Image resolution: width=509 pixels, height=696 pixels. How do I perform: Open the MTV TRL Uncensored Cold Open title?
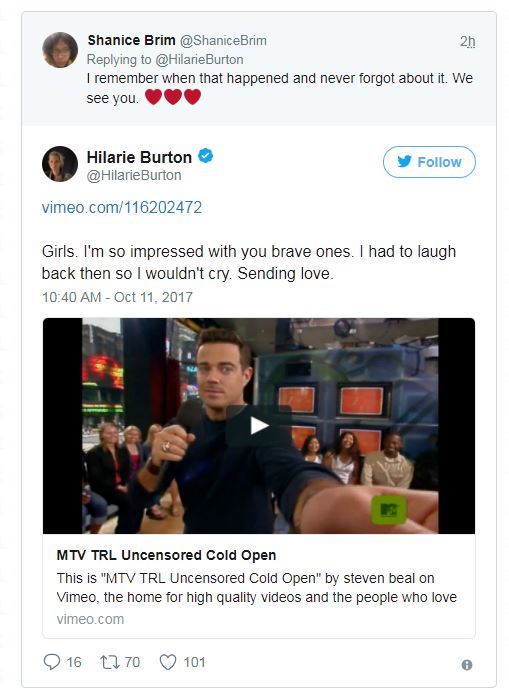pos(166,555)
